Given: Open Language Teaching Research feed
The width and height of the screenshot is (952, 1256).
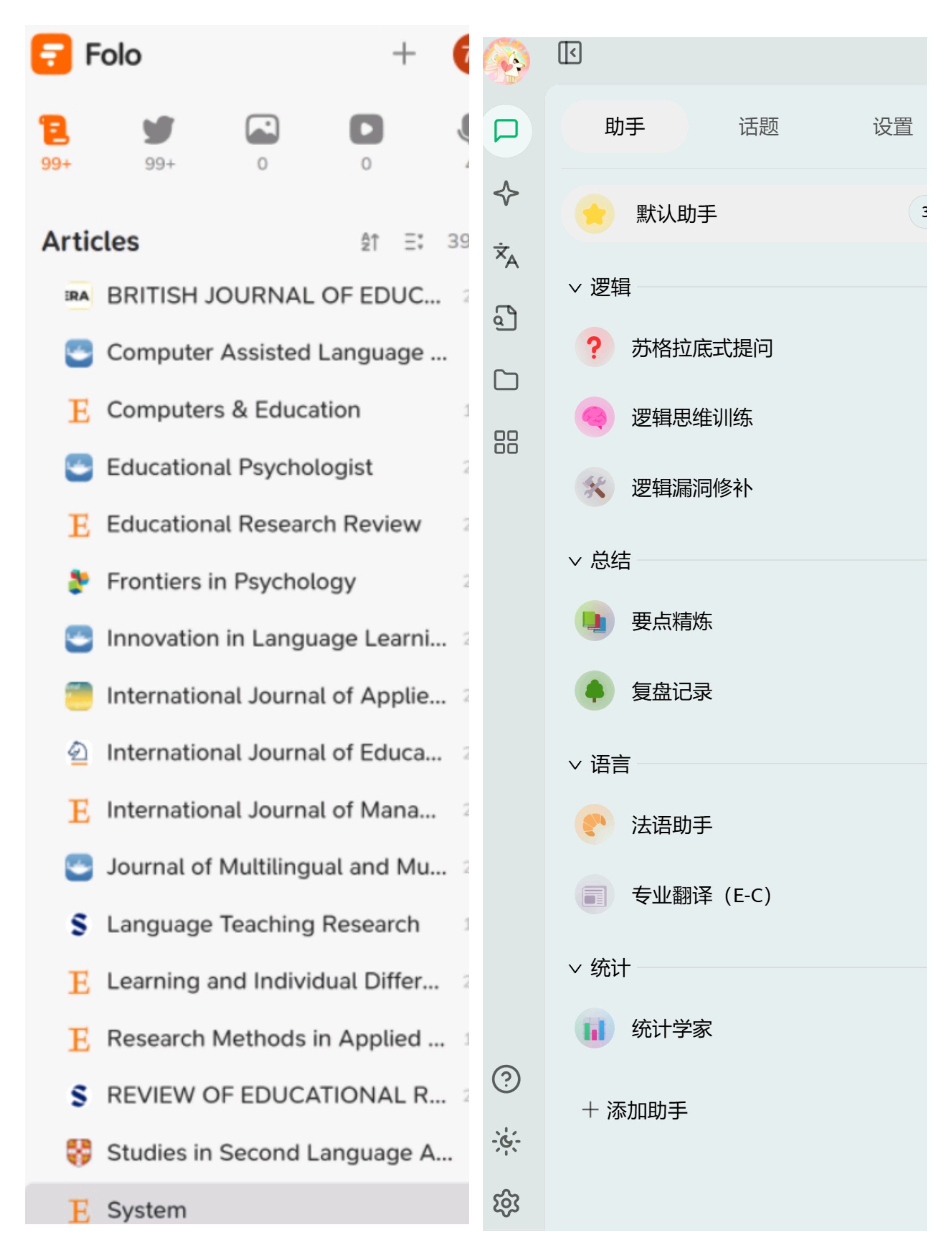Looking at the screenshot, I should point(247,925).
